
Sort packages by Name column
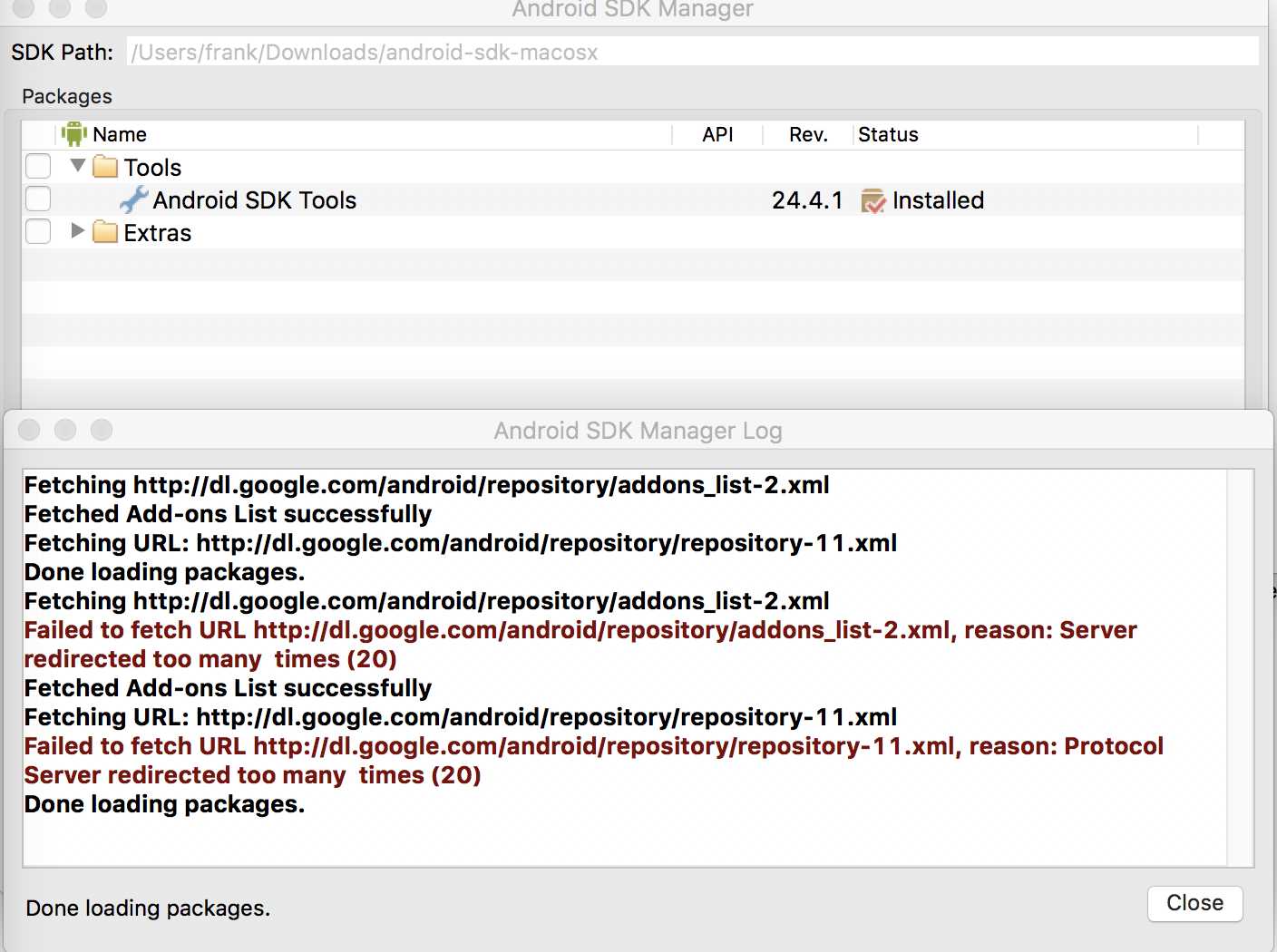click(120, 134)
